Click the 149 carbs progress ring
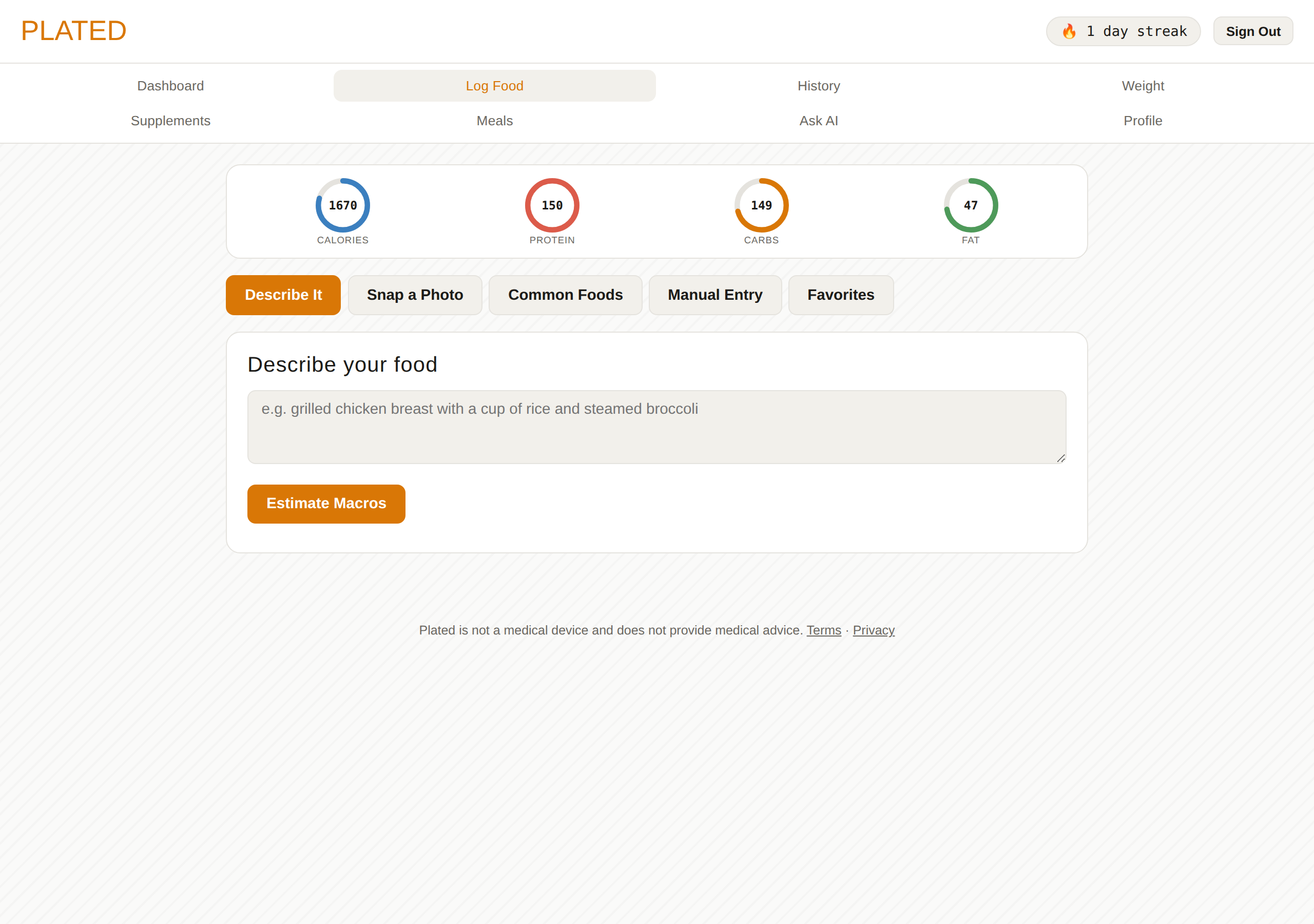Screen dimensions: 1314x924 761,205
